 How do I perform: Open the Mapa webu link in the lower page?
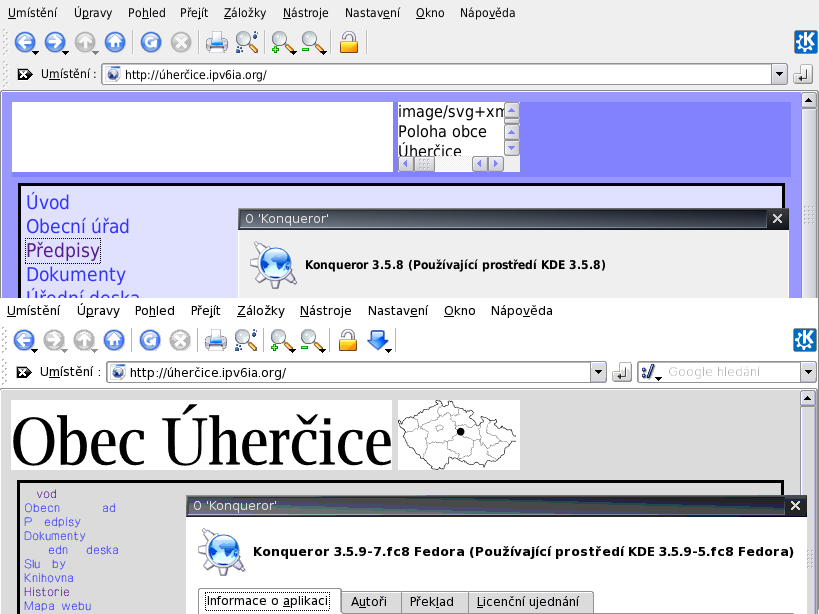[57, 606]
